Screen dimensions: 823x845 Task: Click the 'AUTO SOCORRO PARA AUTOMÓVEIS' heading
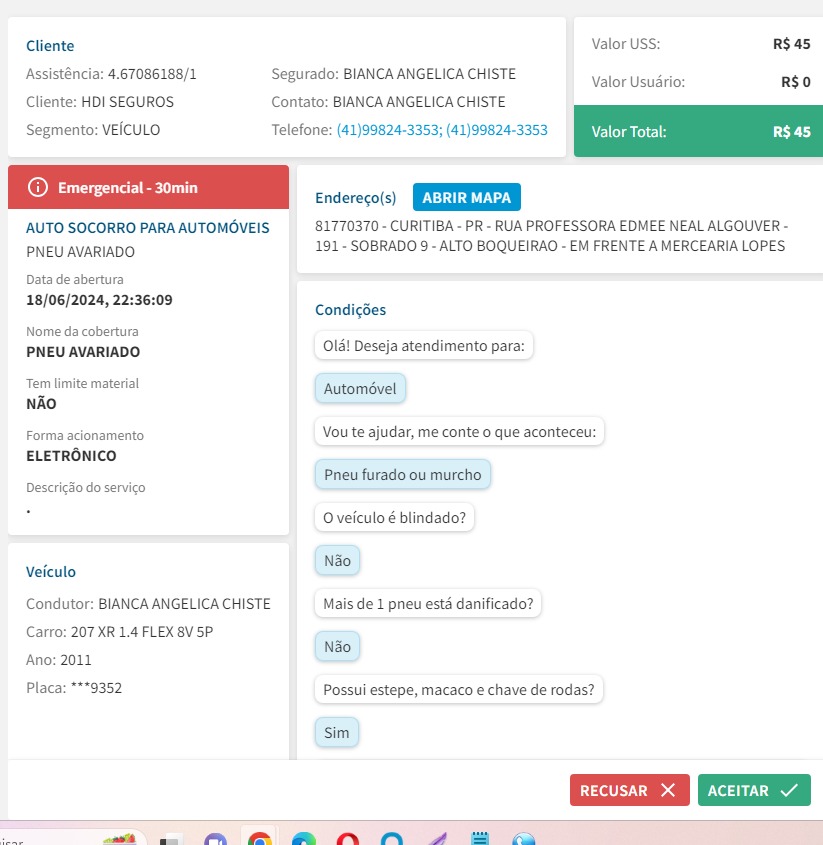point(148,227)
